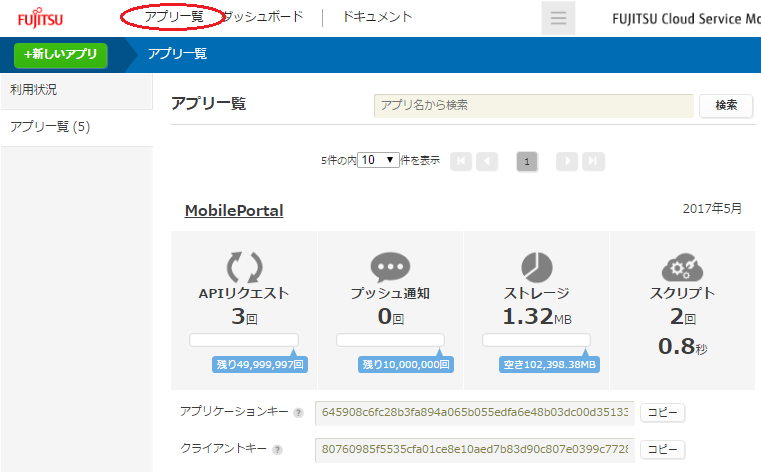The image size is (761, 472).
Task: Click the FUJITSU Cloud Service title text
Action: click(x=686, y=19)
